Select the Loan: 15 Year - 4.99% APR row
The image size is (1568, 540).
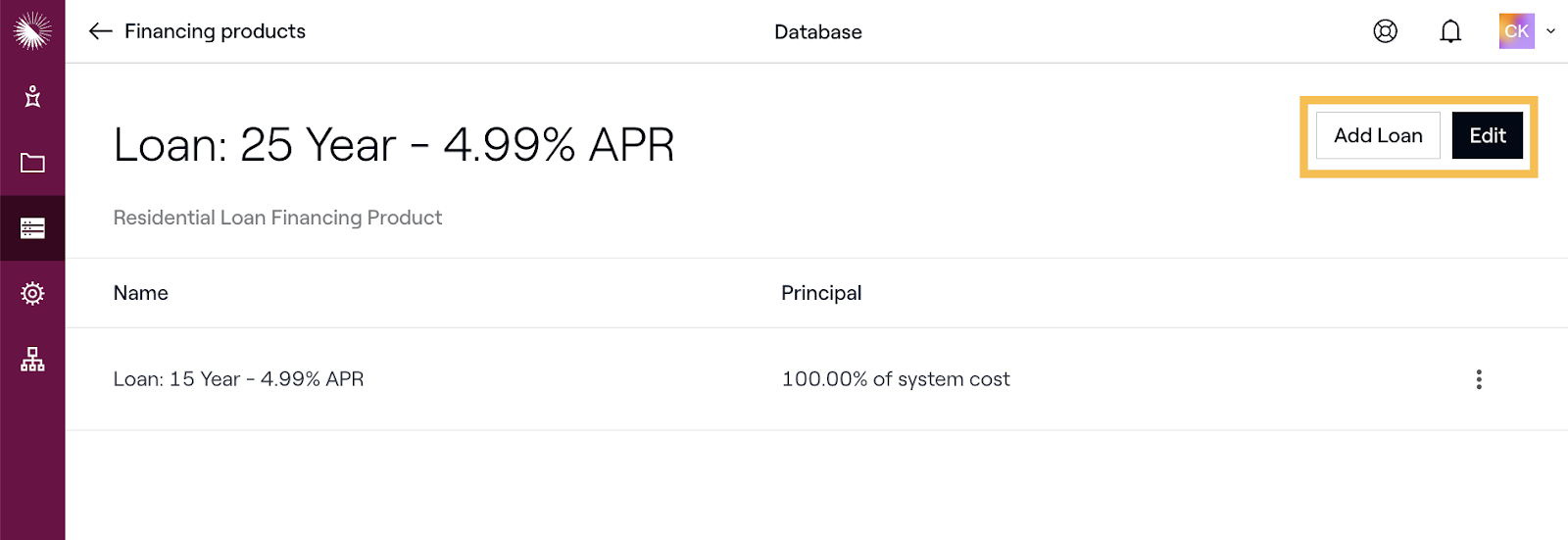816,379
